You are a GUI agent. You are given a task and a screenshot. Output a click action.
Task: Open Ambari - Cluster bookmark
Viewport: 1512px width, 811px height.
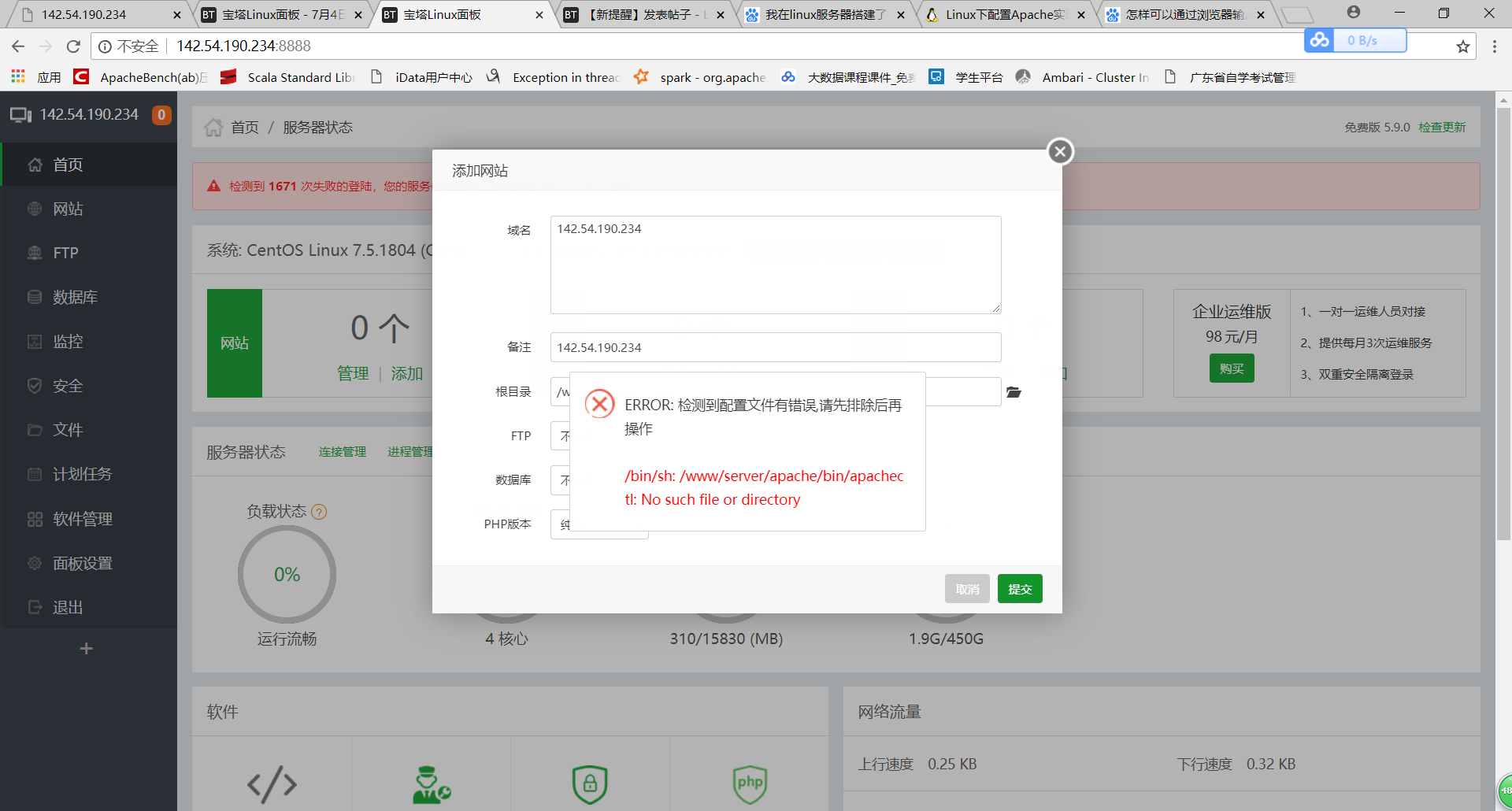click(x=1082, y=77)
